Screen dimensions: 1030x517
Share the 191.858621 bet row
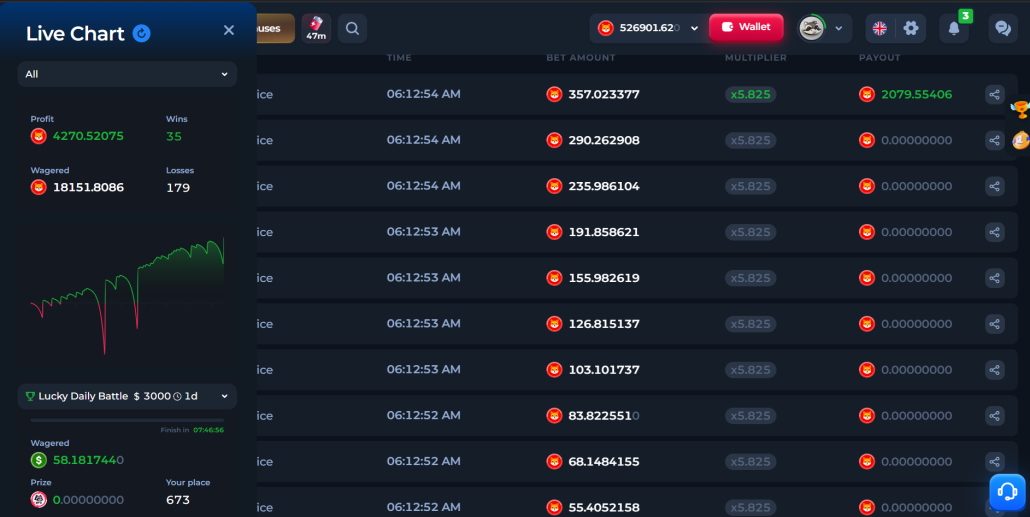click(995, 232)
